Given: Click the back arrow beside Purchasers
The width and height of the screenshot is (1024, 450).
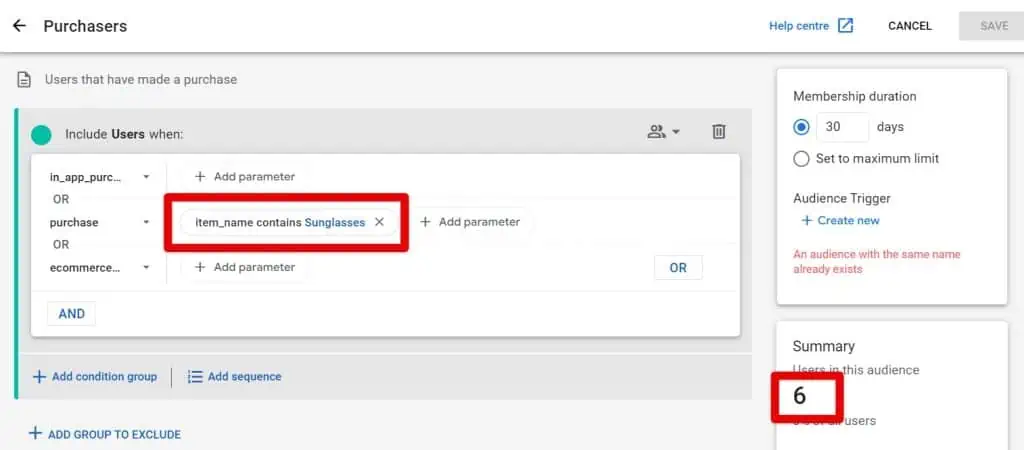Looking at the screenshot, I should [x=19, y=26].
